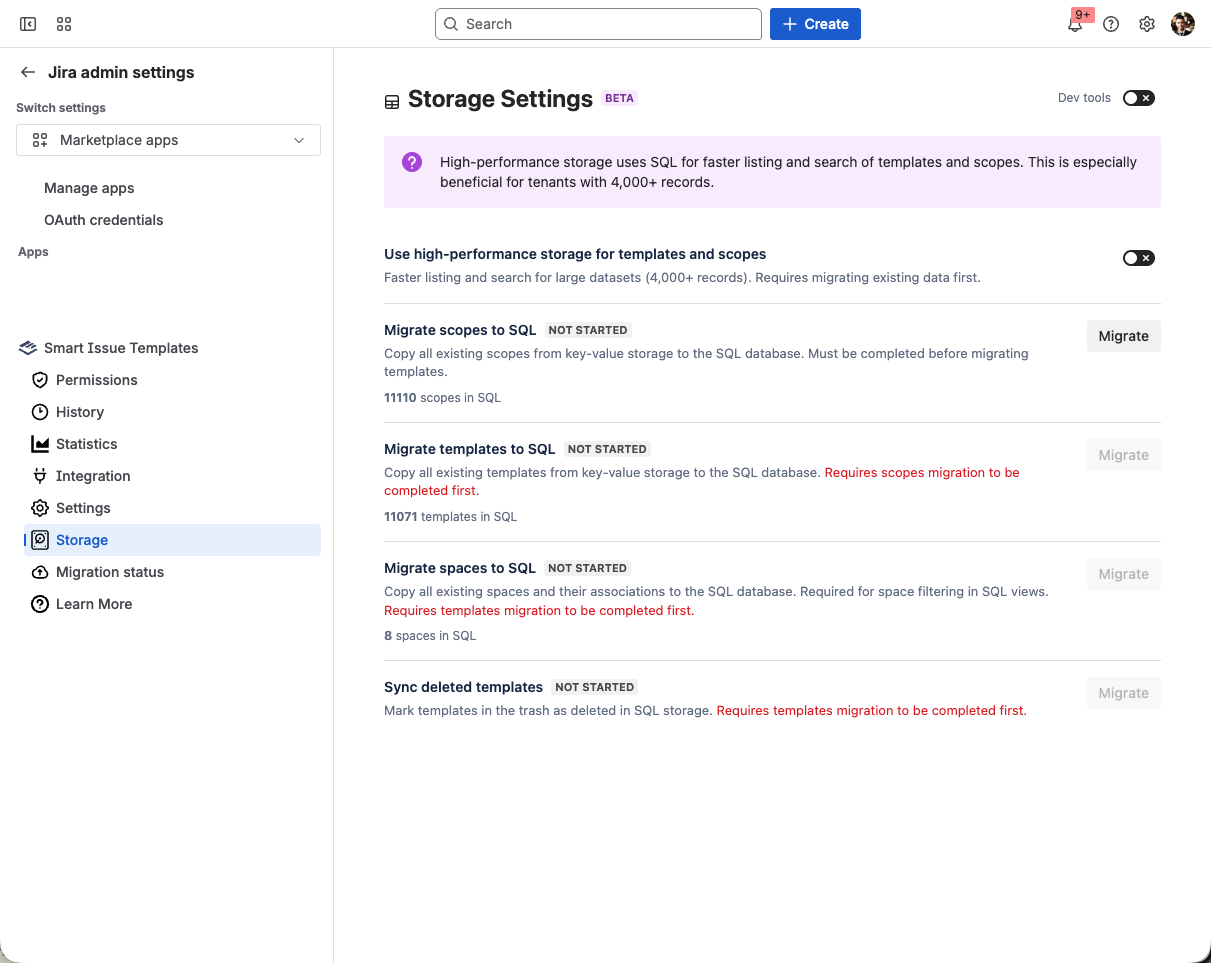Click Smart Issue Templates sidebar heading
This screenshot has width=1211, height=963.
click(121, 348)
